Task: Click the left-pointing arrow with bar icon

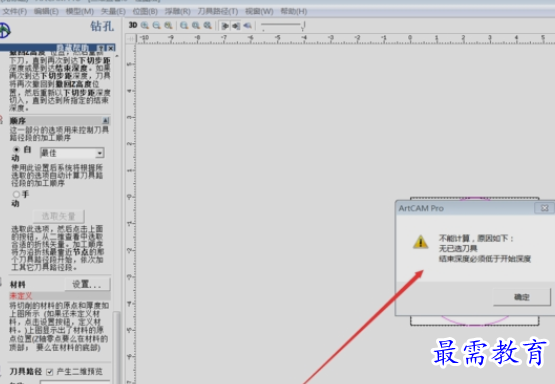Action: [x=236, y=26]
